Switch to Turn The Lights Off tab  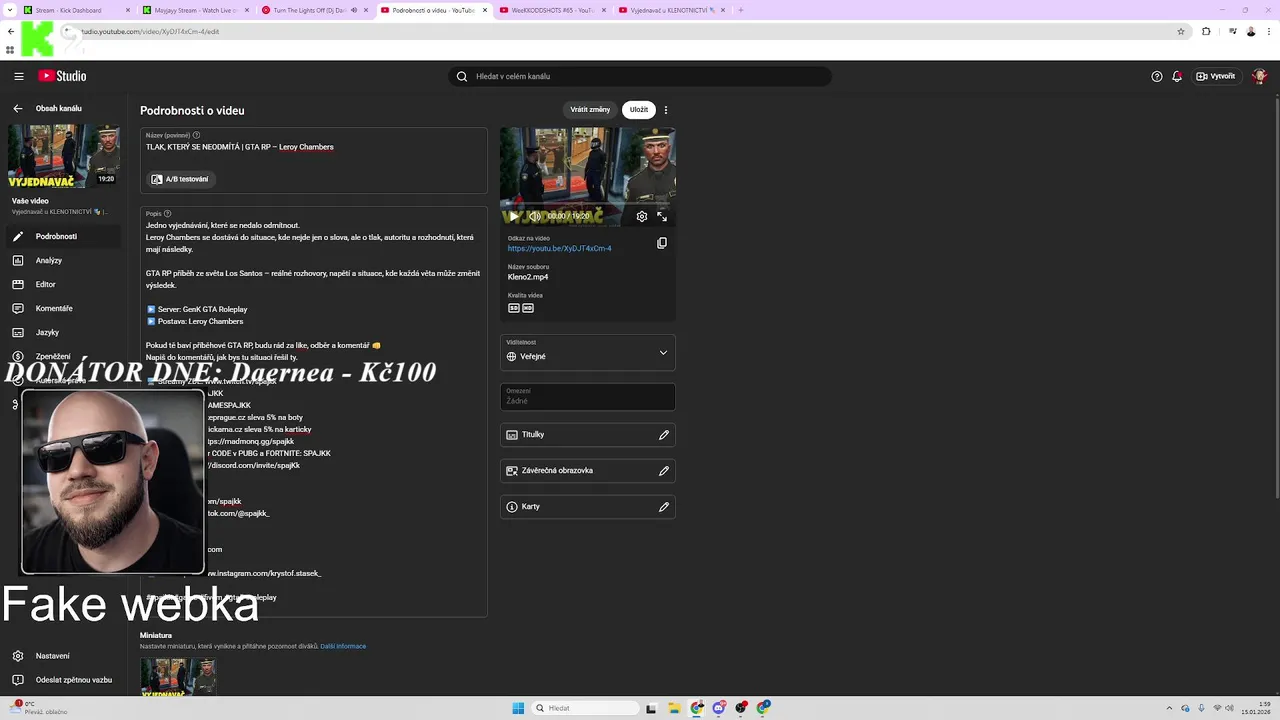(314, 10)
